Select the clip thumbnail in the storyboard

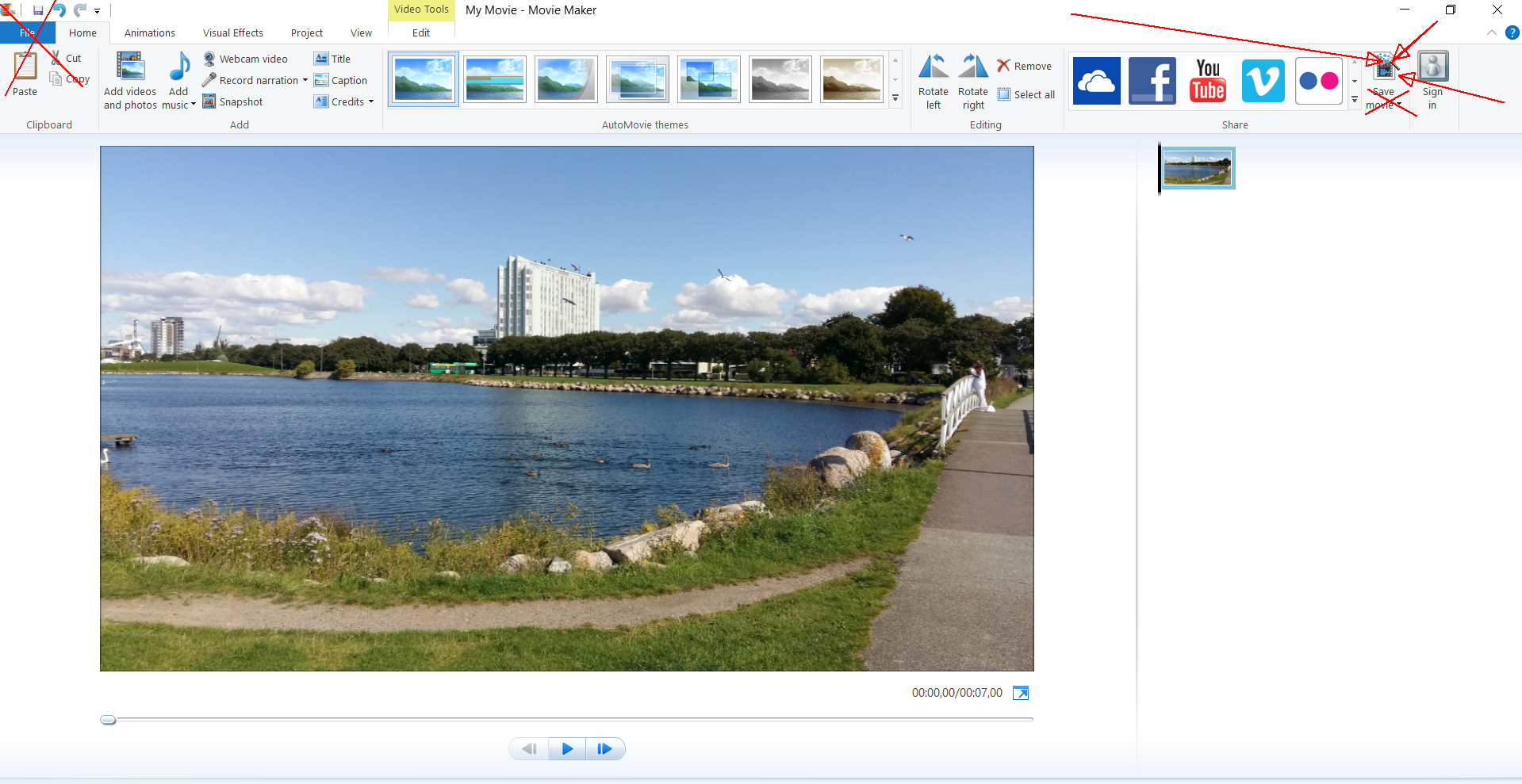pos(1198,168)
